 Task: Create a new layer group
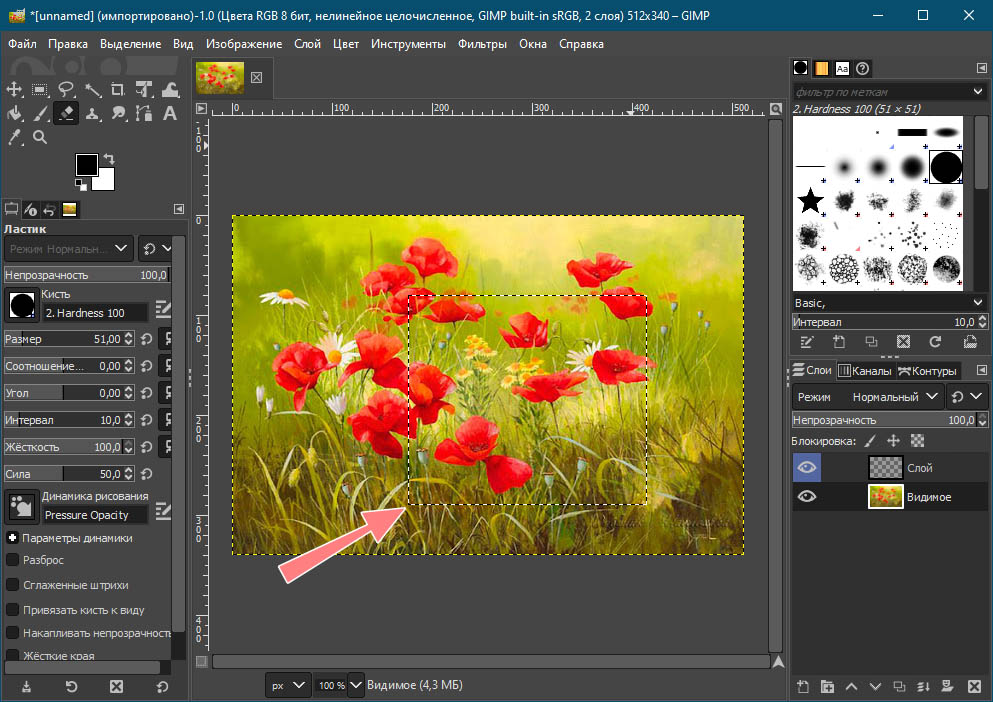[x=827, y=686]
